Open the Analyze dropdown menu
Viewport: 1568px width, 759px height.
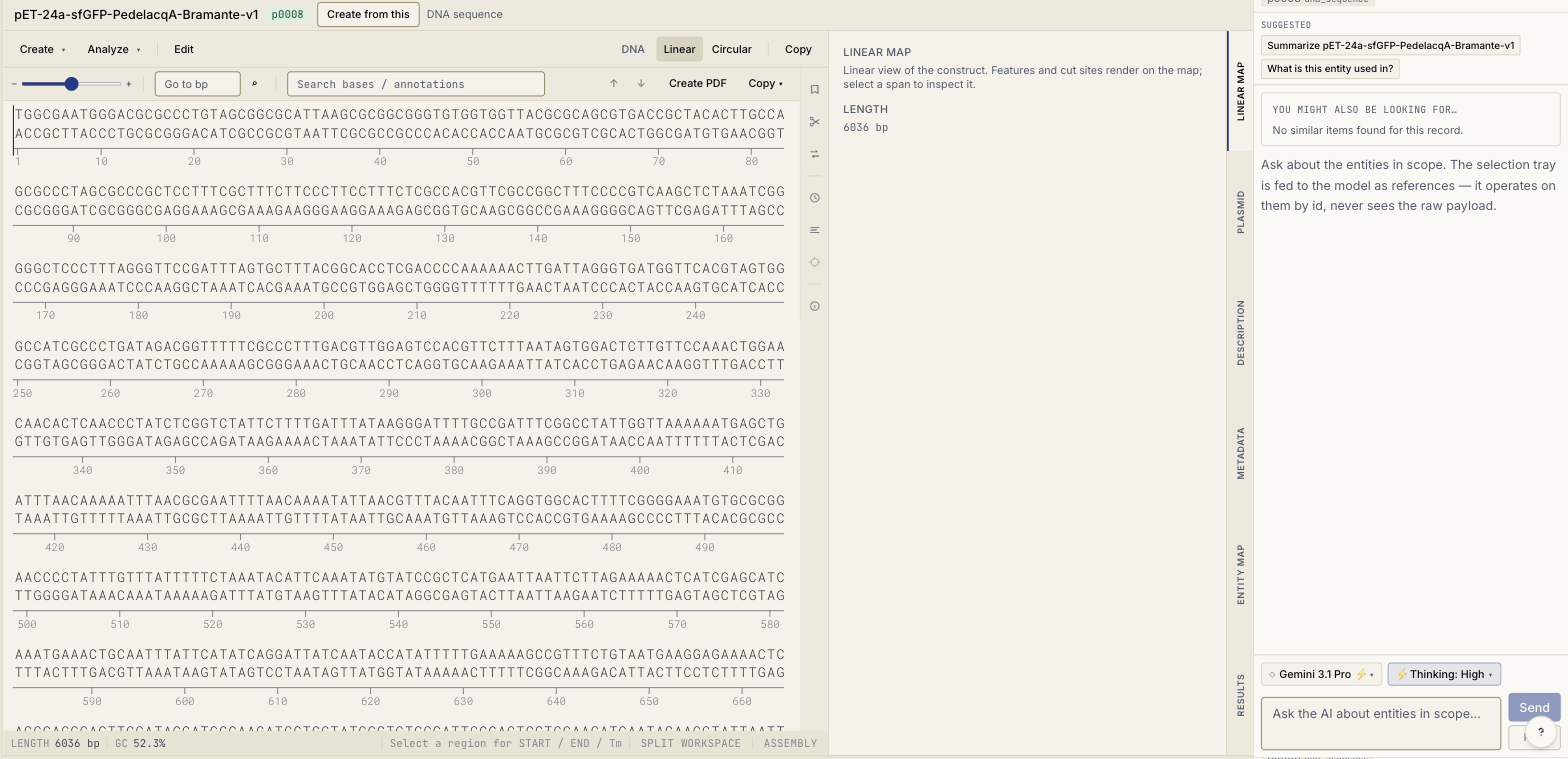(114, 49)
